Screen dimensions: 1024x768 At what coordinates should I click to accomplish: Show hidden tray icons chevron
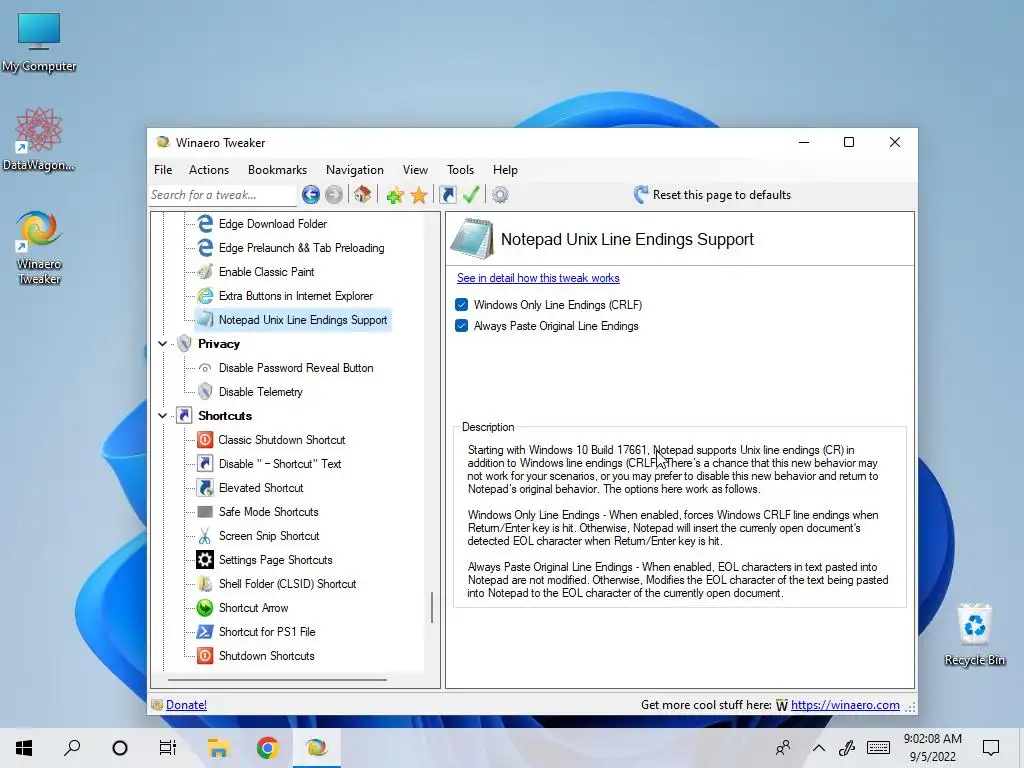coord(818,748)
